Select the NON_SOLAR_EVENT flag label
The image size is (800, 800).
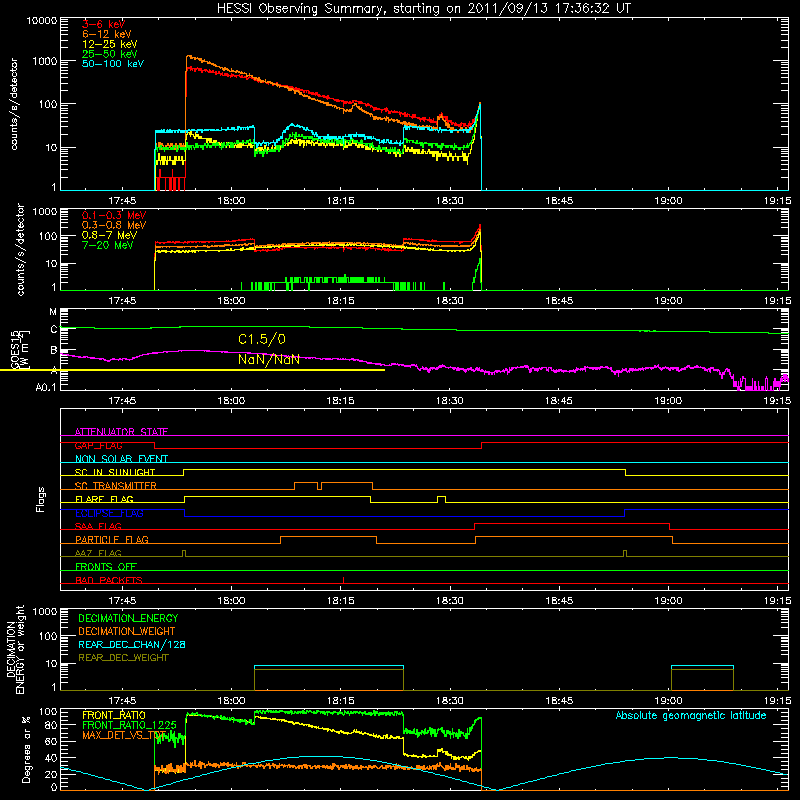(x=121, y=459)
